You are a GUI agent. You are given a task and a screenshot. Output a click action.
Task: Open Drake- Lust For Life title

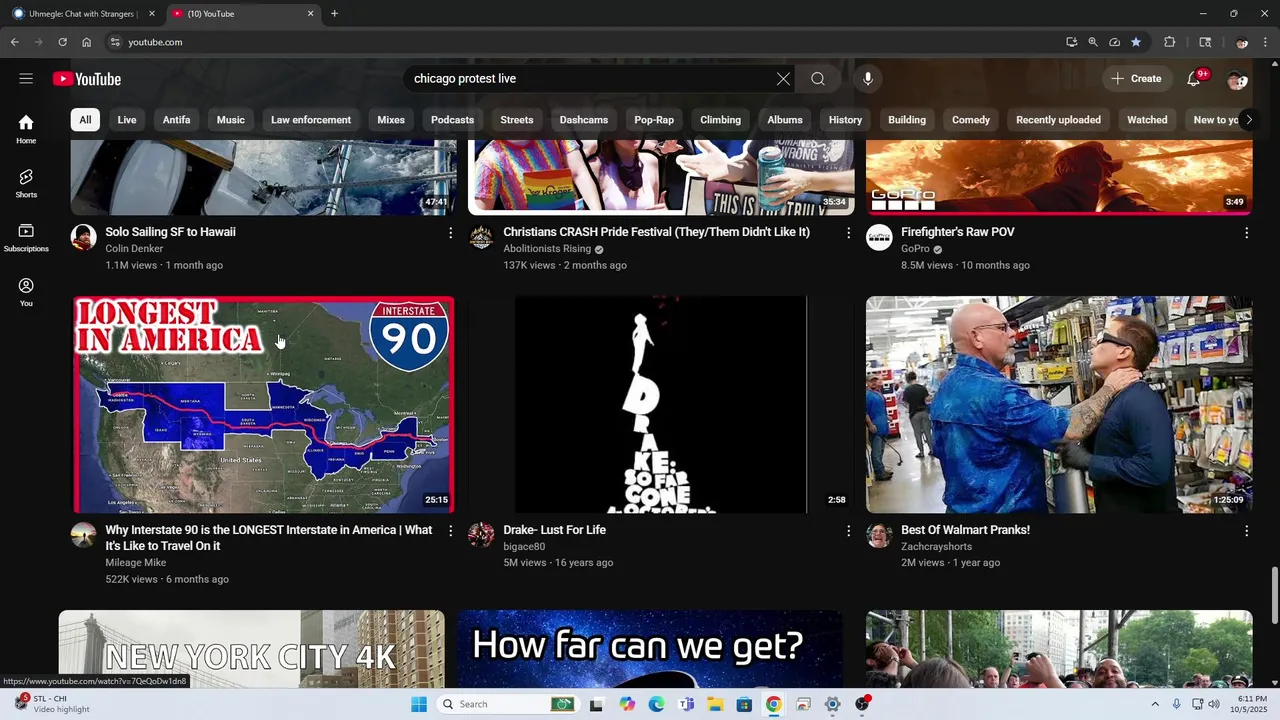554,530
